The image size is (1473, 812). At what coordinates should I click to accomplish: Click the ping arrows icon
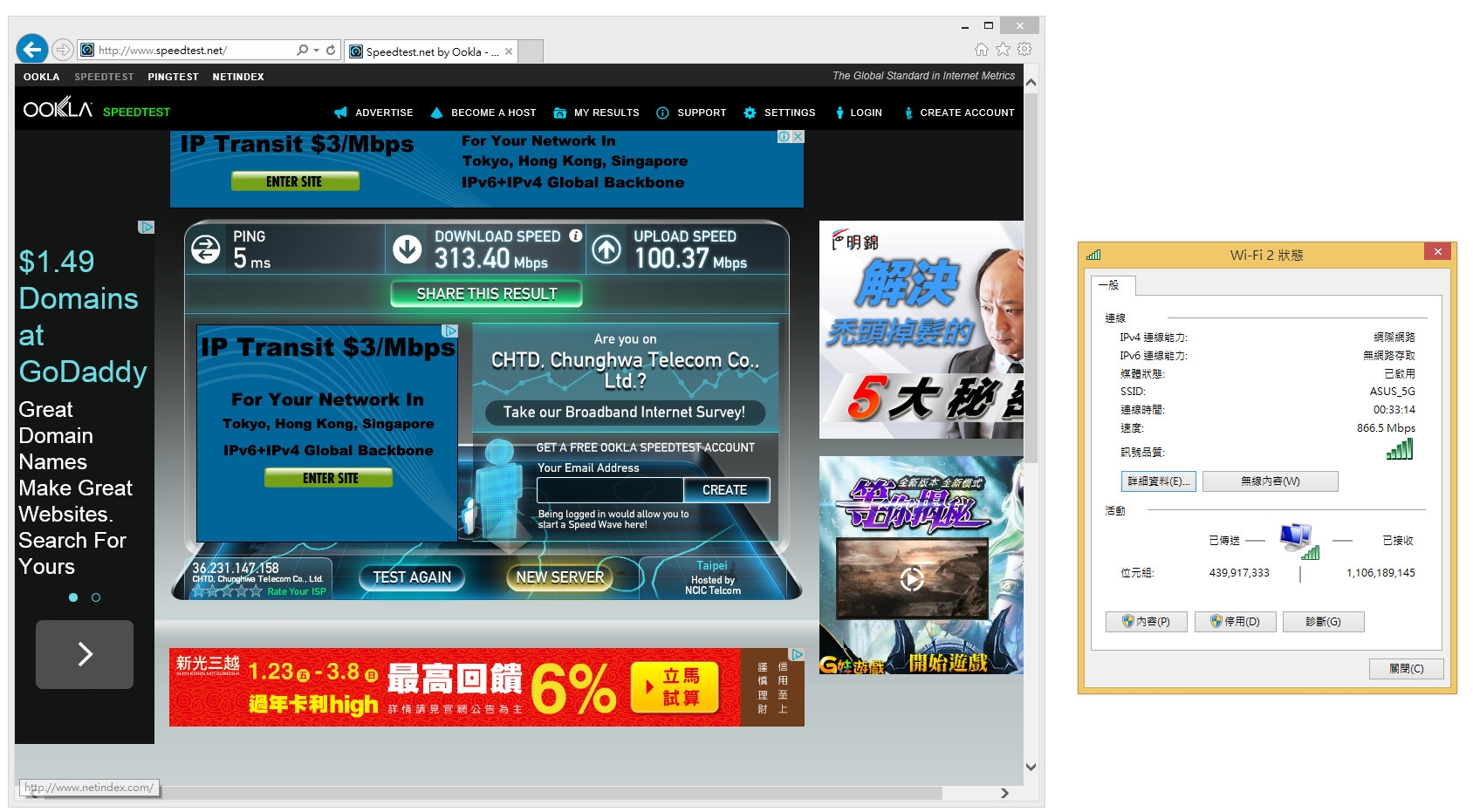pos(206,249)
